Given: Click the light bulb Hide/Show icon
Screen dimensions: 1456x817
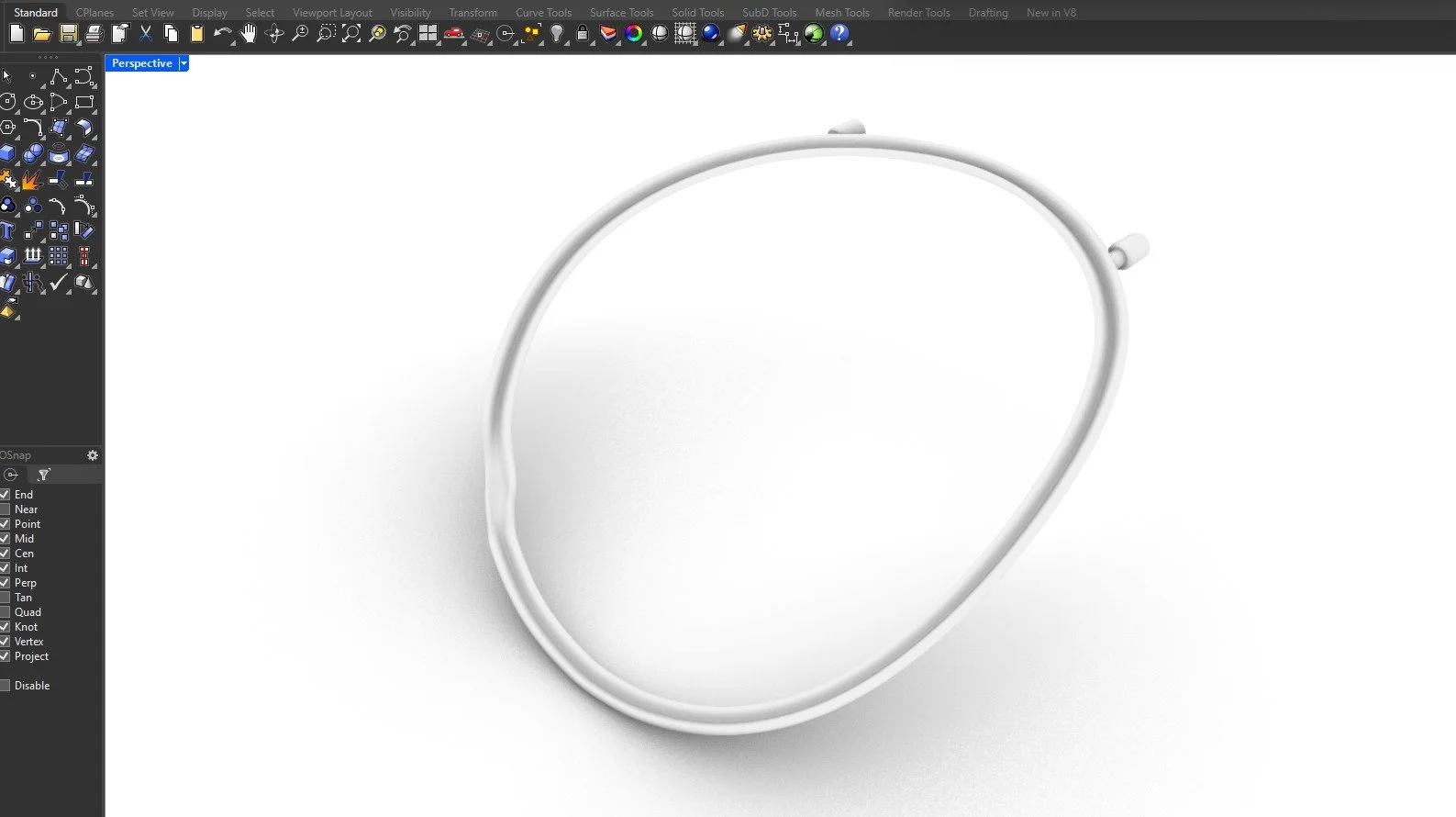Looking at the screenshot, I should tap(557, 34).
